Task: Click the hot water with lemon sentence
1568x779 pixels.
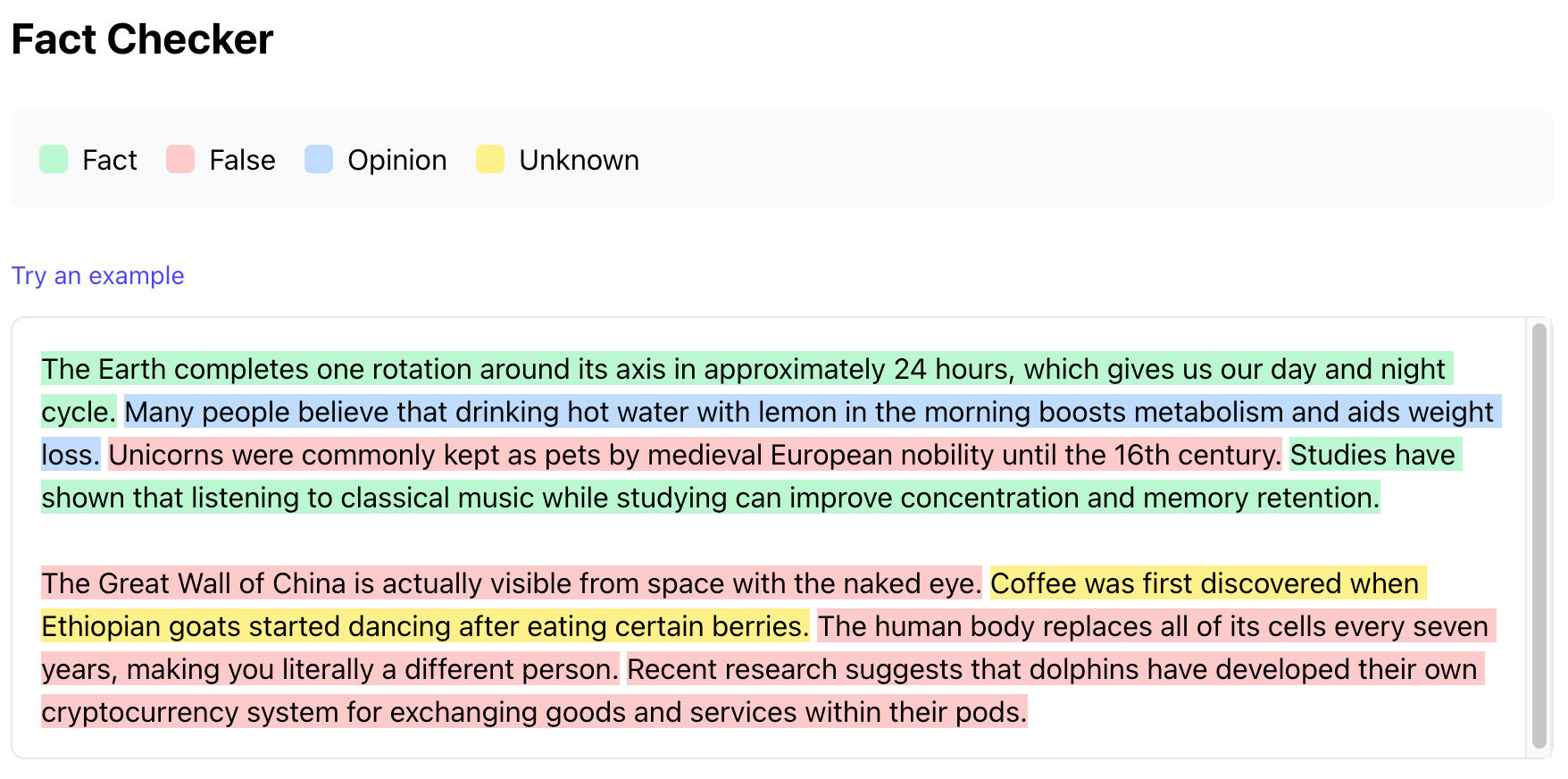Action: coord(804,412)
